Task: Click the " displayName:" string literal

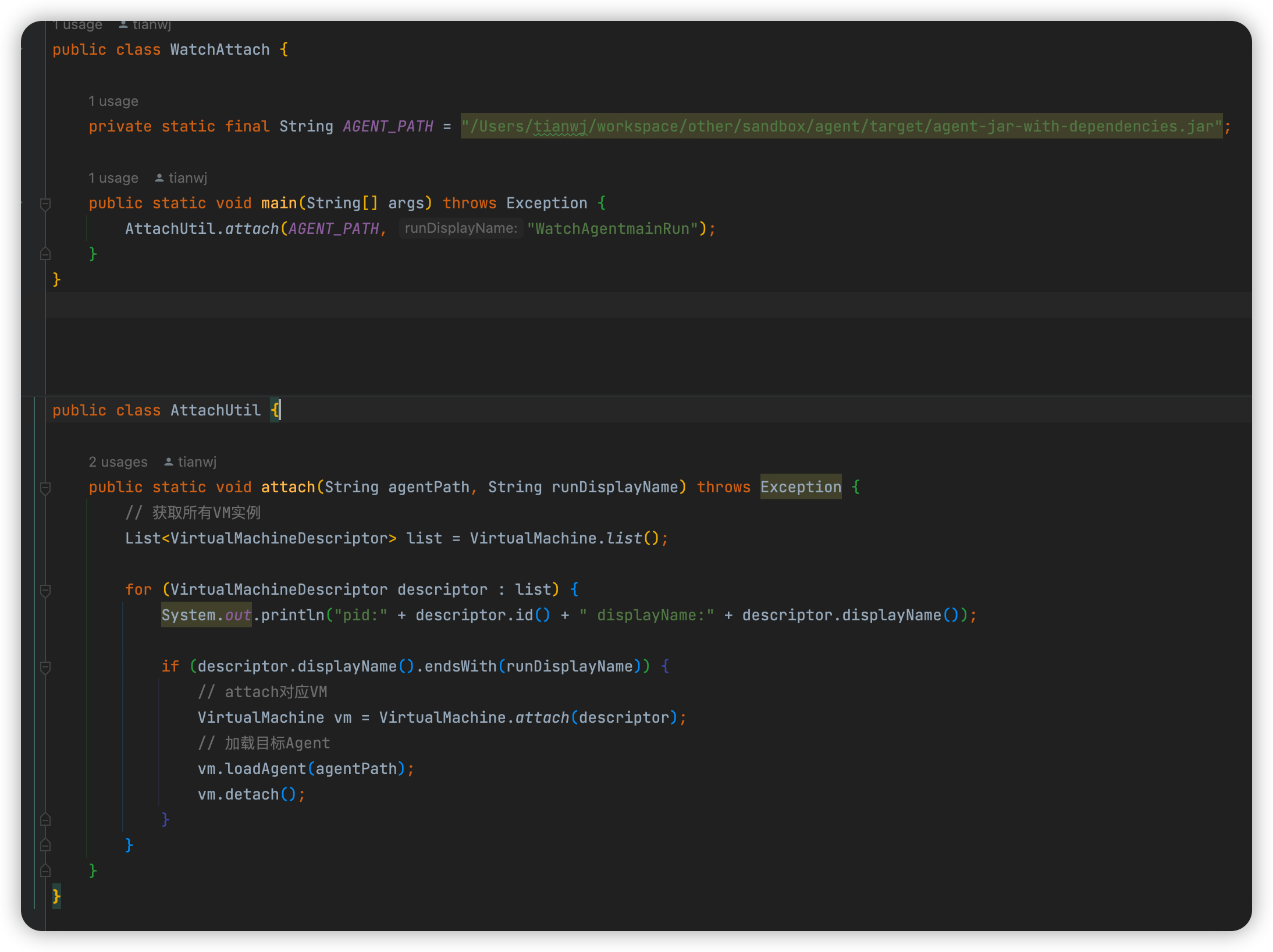Action: pos(646,615)
